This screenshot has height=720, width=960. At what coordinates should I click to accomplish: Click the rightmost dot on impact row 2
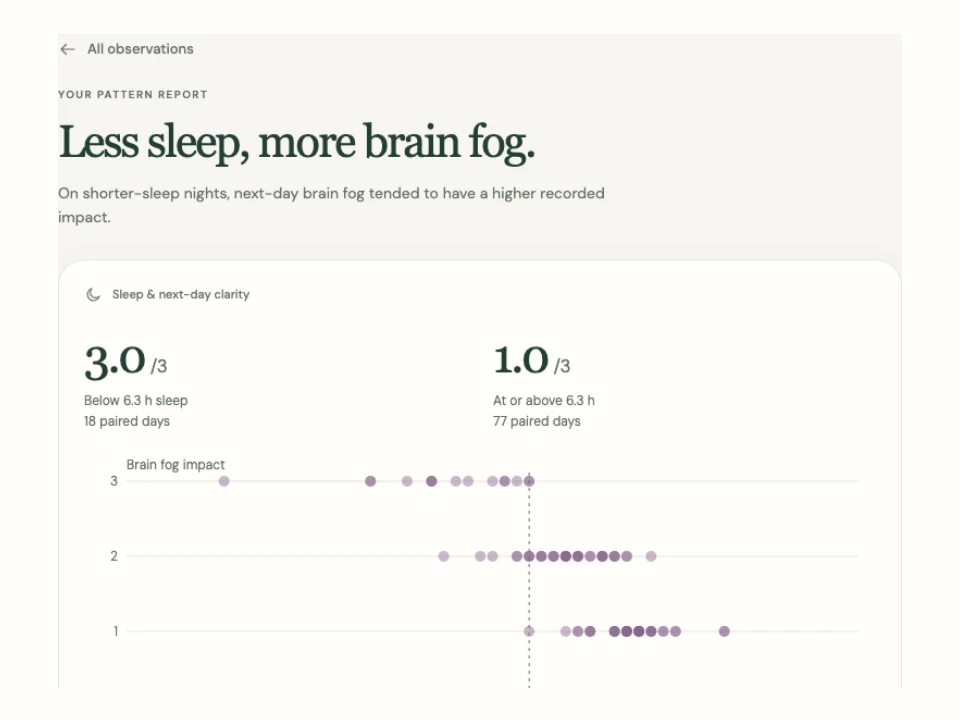coord(651,556)
